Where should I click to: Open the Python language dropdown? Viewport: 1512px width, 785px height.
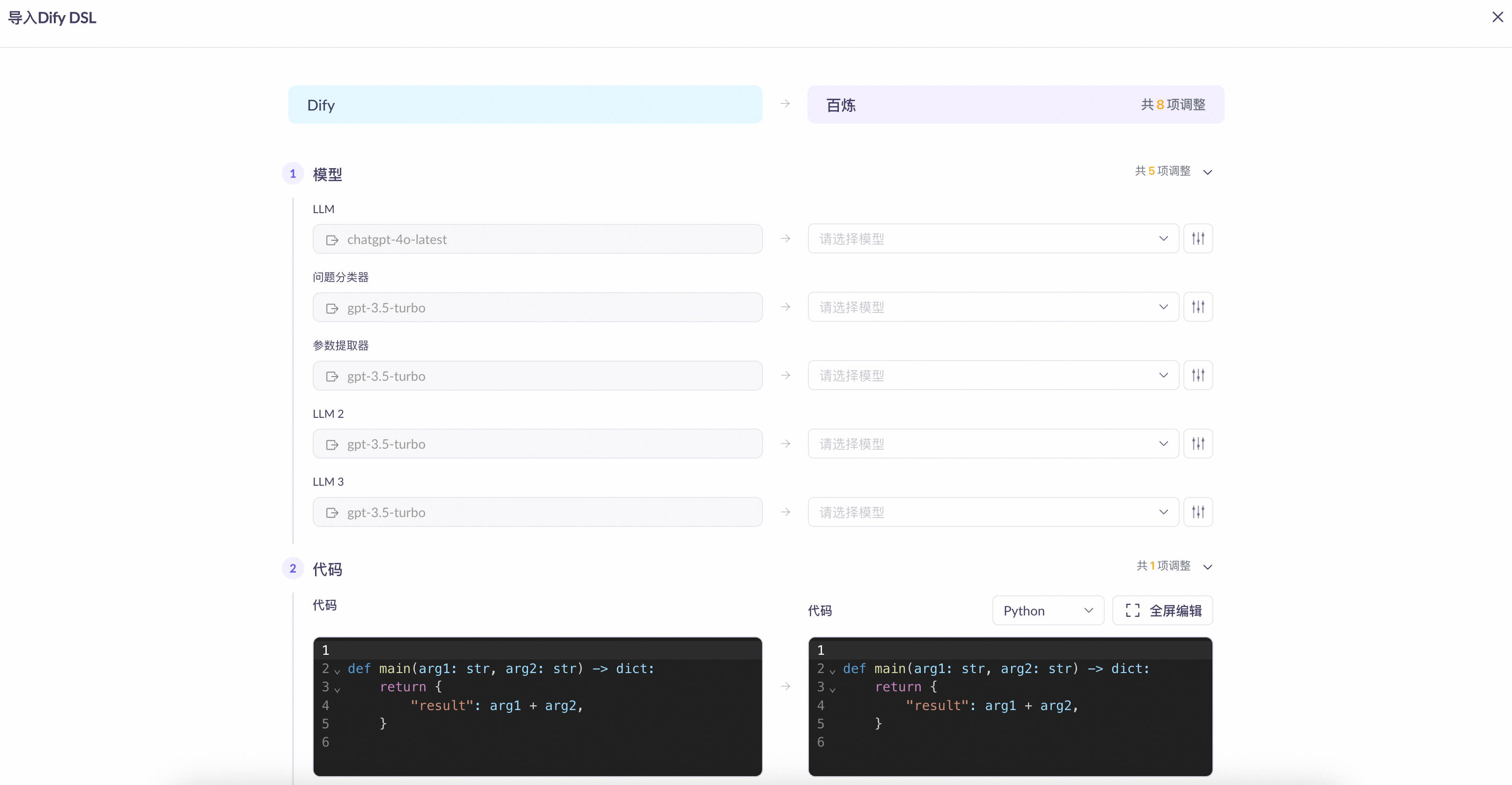[x=1048, y=611]
